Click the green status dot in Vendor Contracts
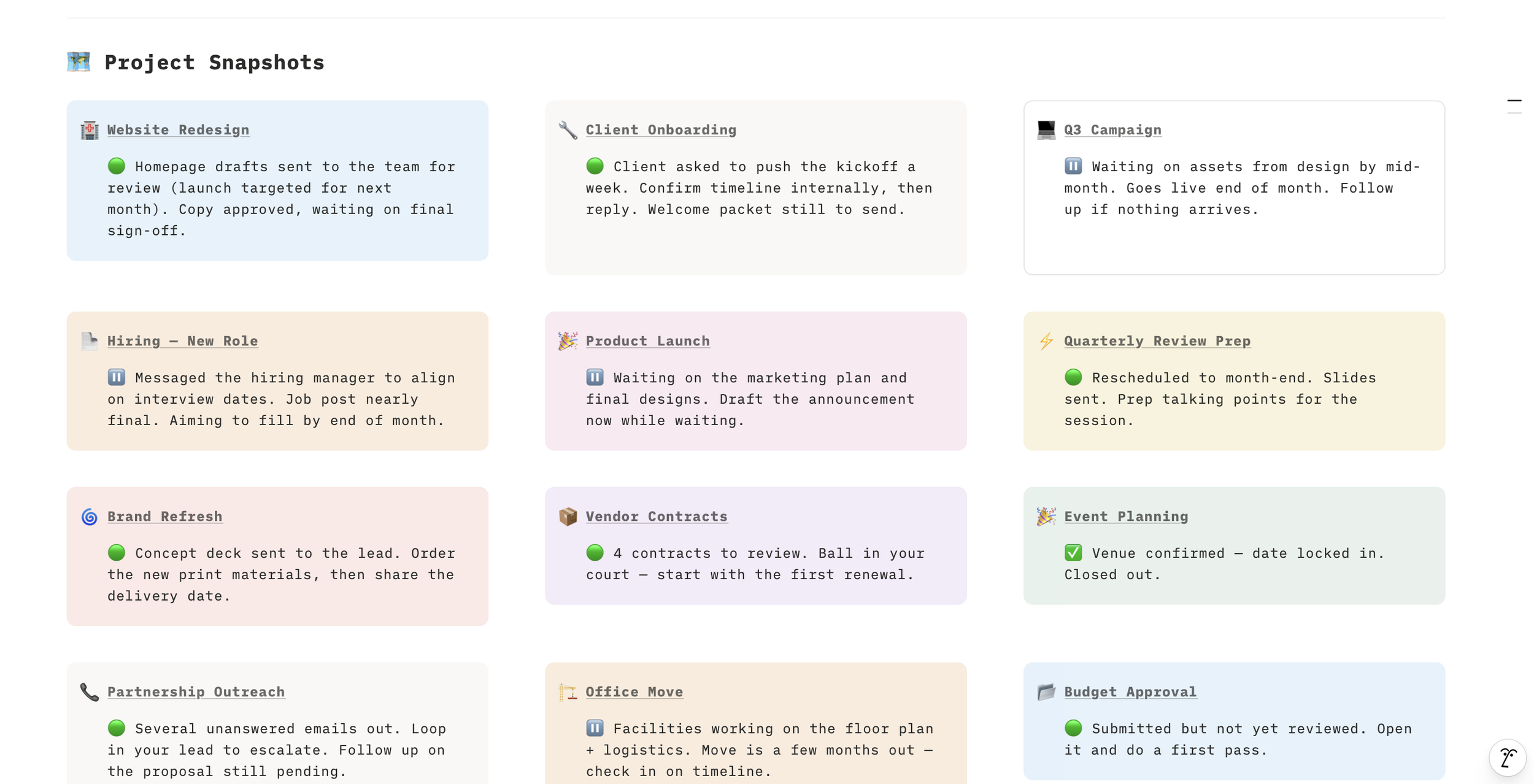The height and width of the screenshot is (784, 1534). tap(595, 553)
